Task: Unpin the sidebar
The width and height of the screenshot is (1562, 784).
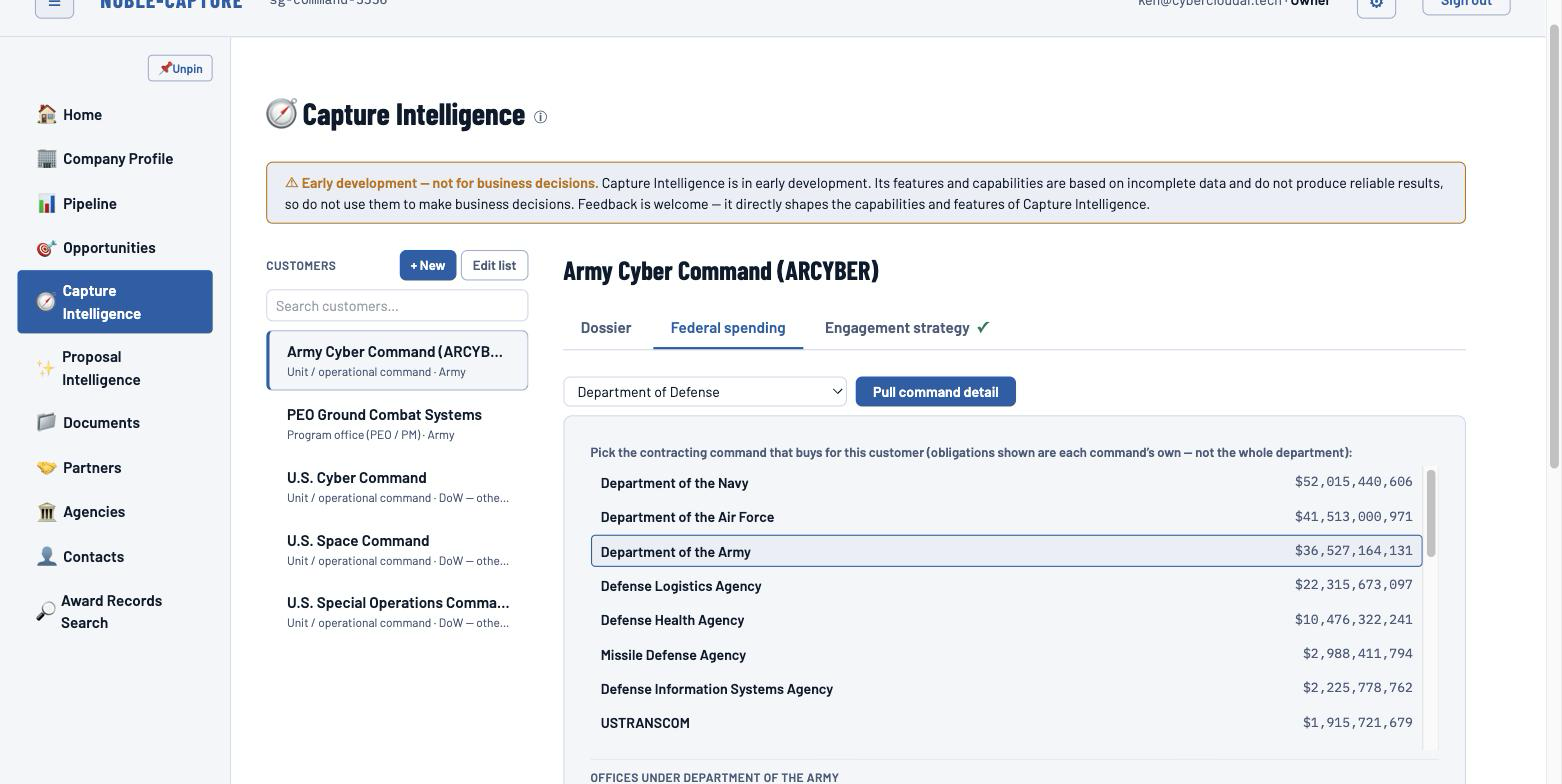Action: (180, 68)
